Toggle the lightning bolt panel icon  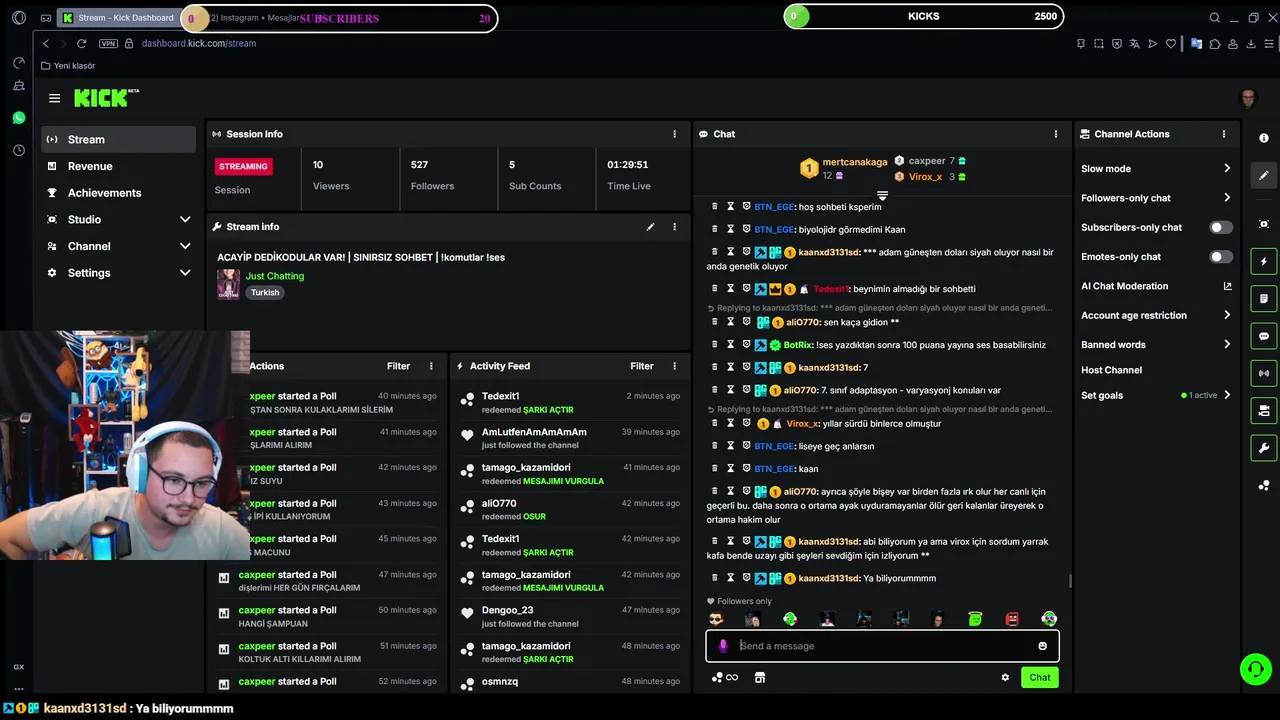(1264, 262)
